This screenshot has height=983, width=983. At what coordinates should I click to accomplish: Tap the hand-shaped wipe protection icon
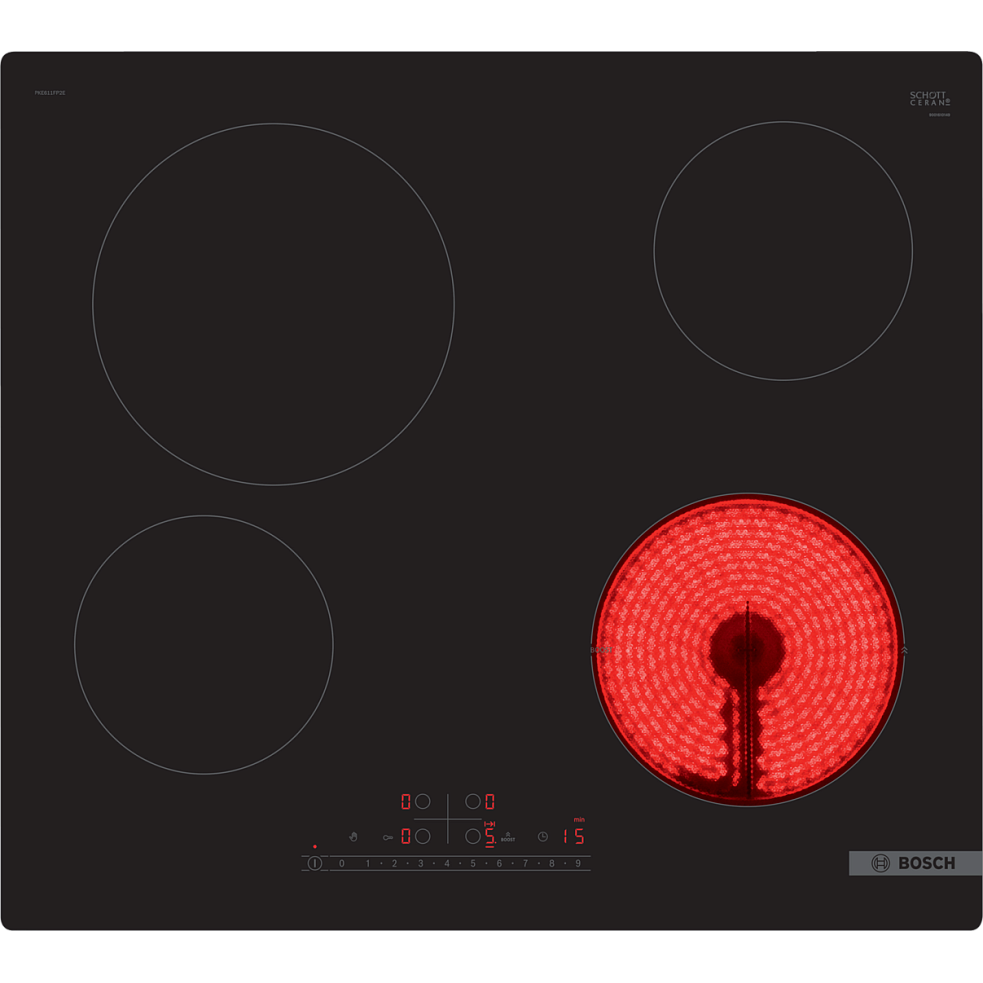[x=354, y=836]
